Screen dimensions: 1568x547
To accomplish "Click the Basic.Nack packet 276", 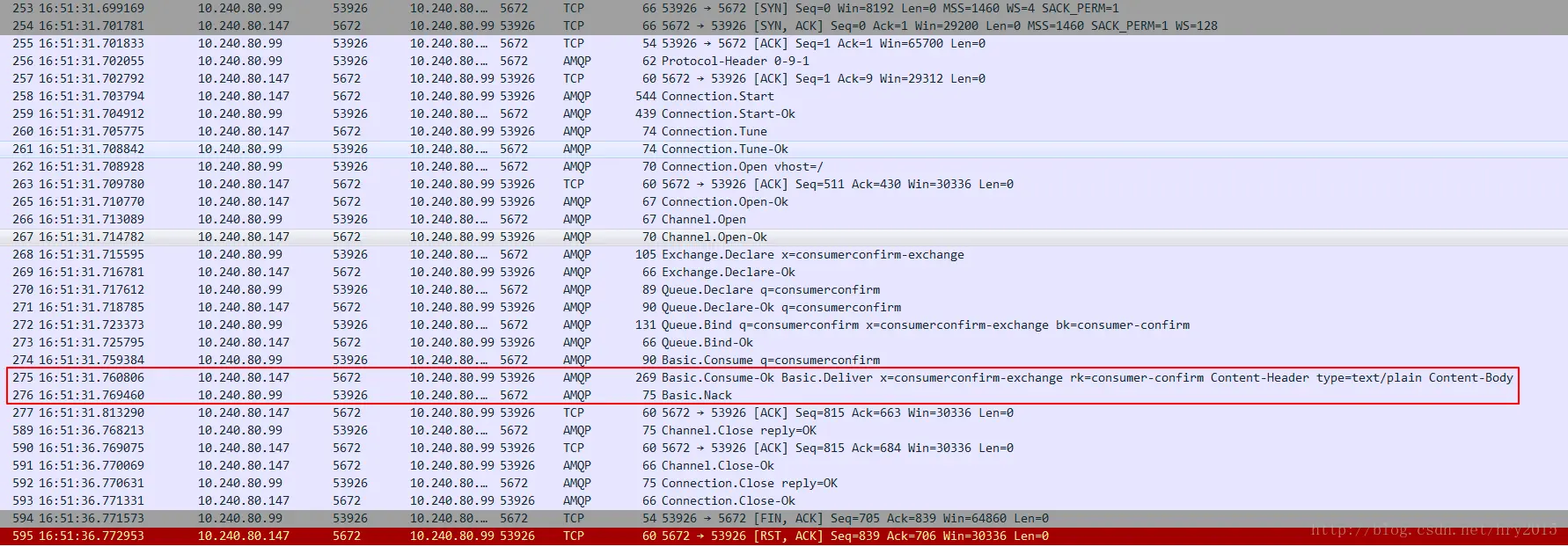I will (784, 395).
